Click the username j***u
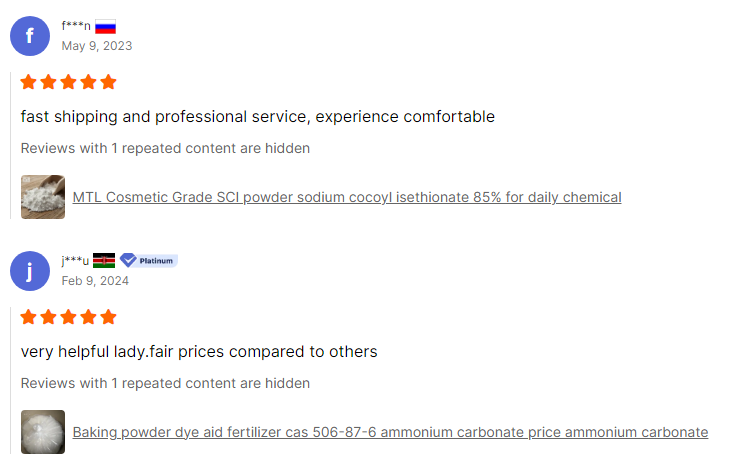This screenshot has height=475, width=752. point(75,261)
